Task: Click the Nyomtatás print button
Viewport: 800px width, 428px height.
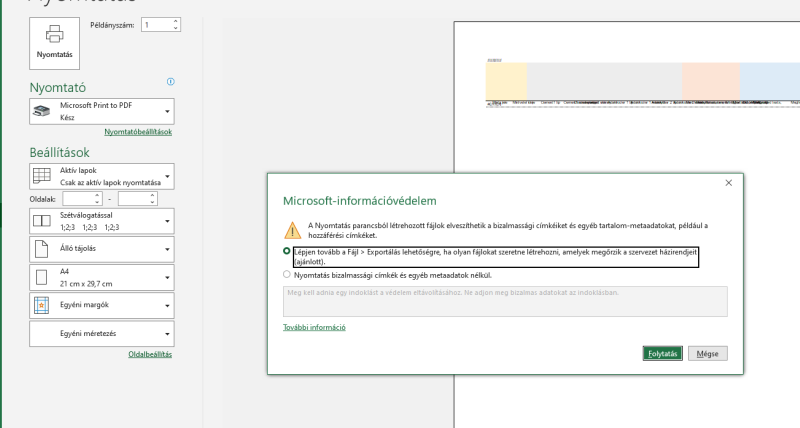Action: 55,43
